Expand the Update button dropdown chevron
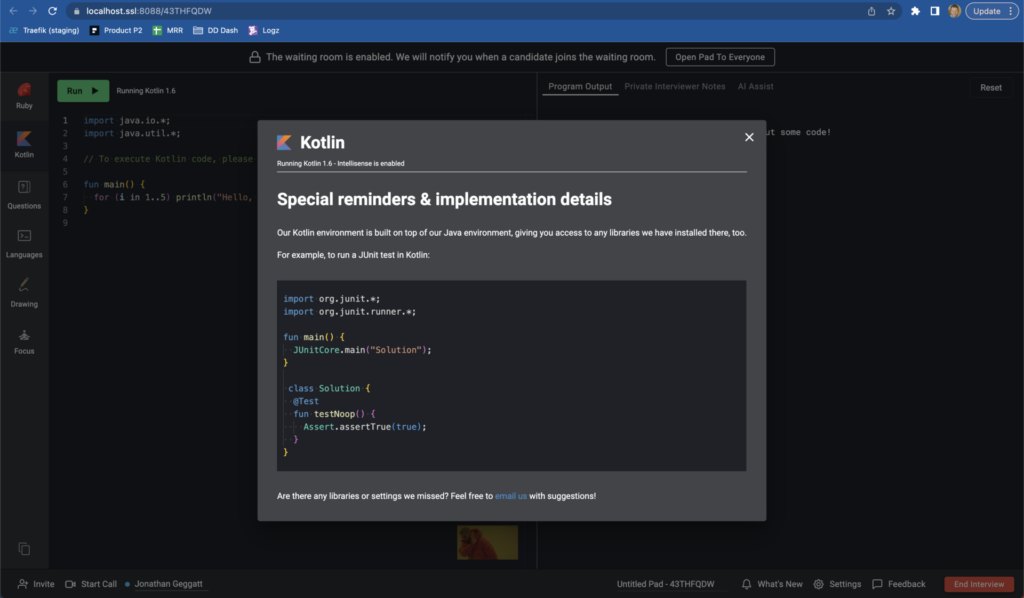This screenshot has height=598, width=1024. click(x=1009, y=10)
